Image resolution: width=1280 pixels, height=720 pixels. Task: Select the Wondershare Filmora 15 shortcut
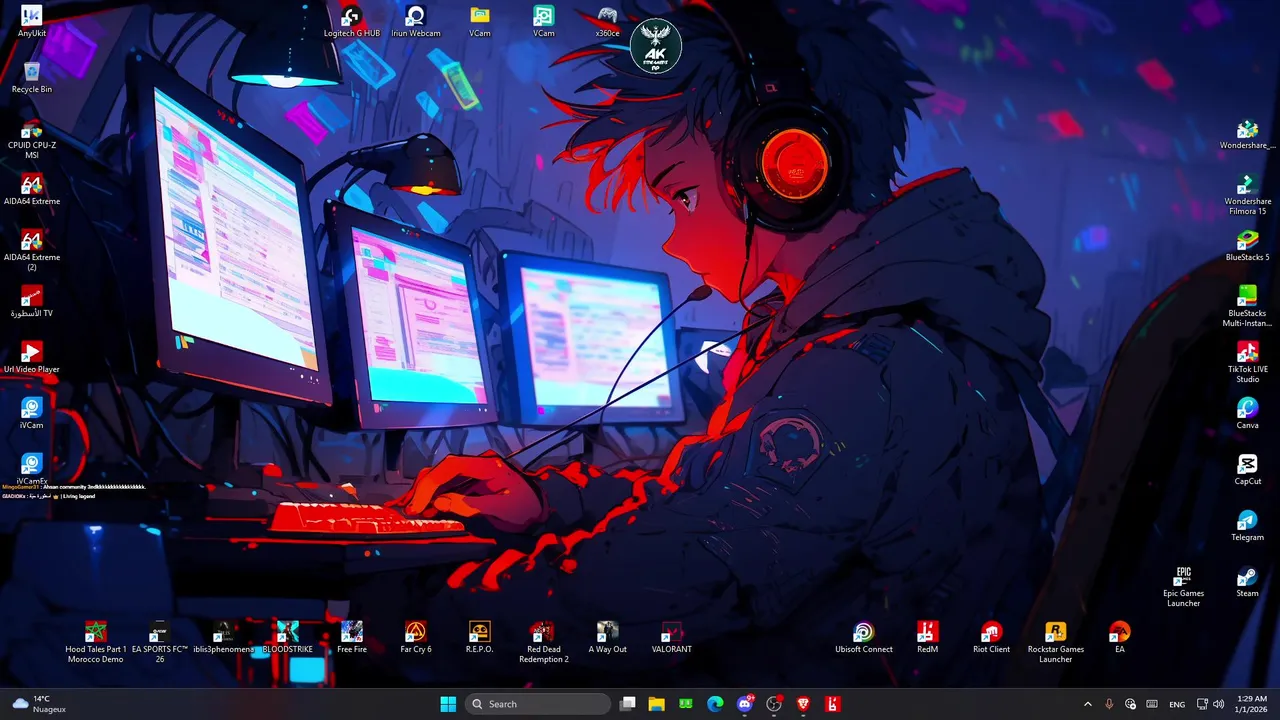[x=1248, y=194]
